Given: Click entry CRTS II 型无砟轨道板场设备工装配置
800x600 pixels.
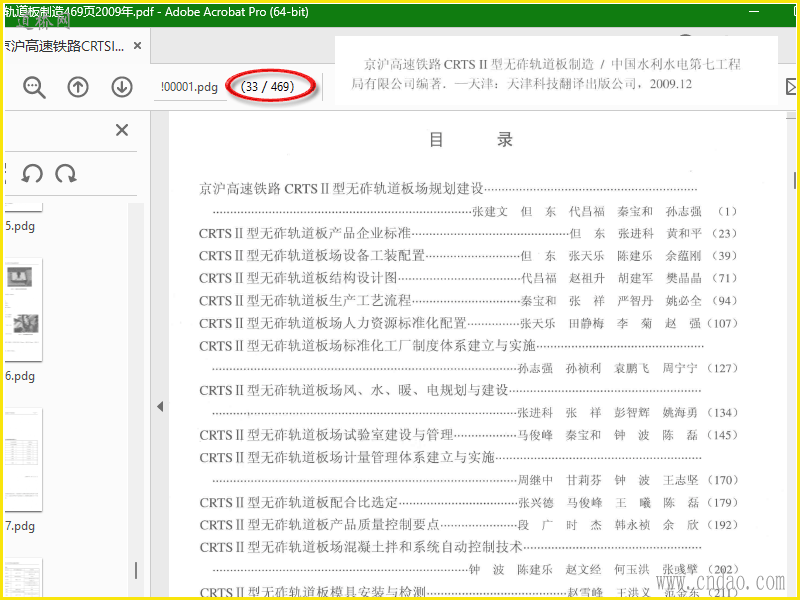Looking at the screenshot, I should coord(312,256).
